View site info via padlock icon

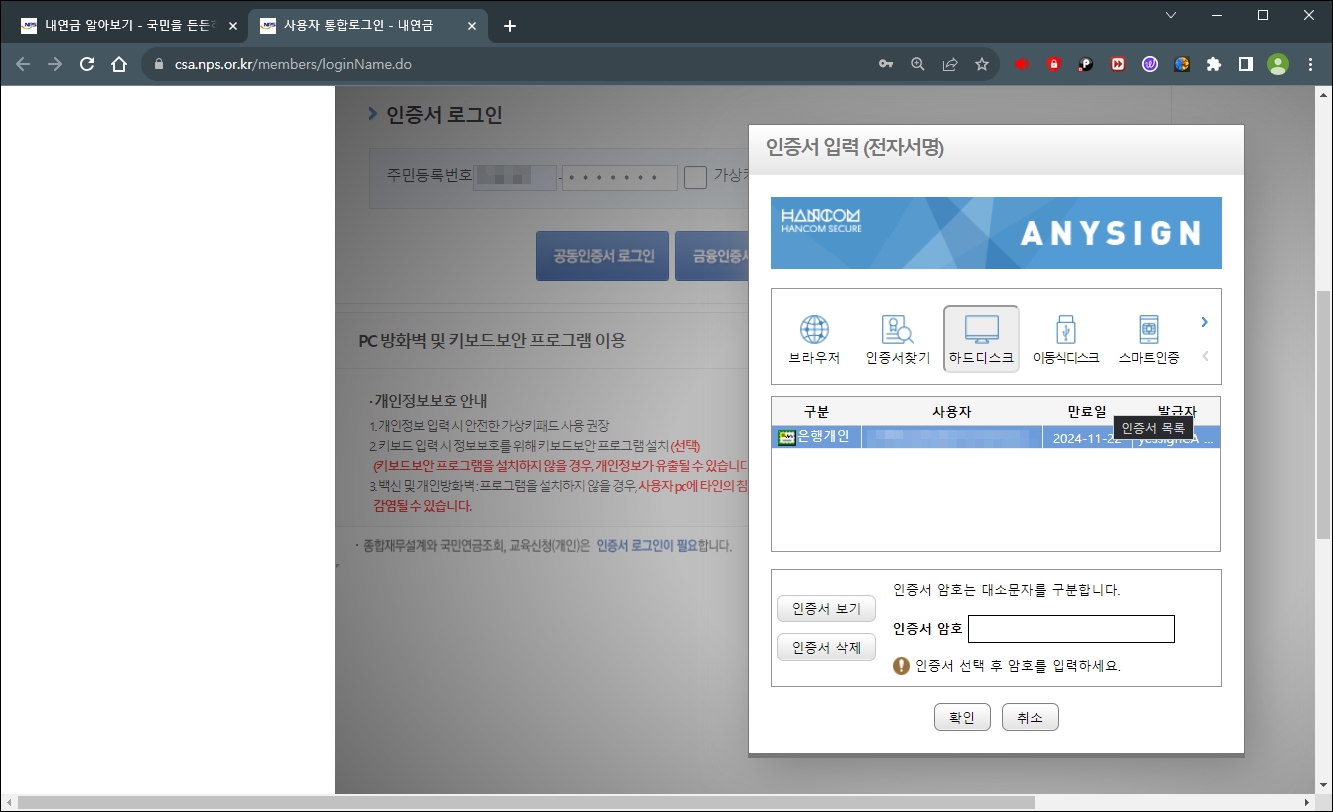pos(159,64)
